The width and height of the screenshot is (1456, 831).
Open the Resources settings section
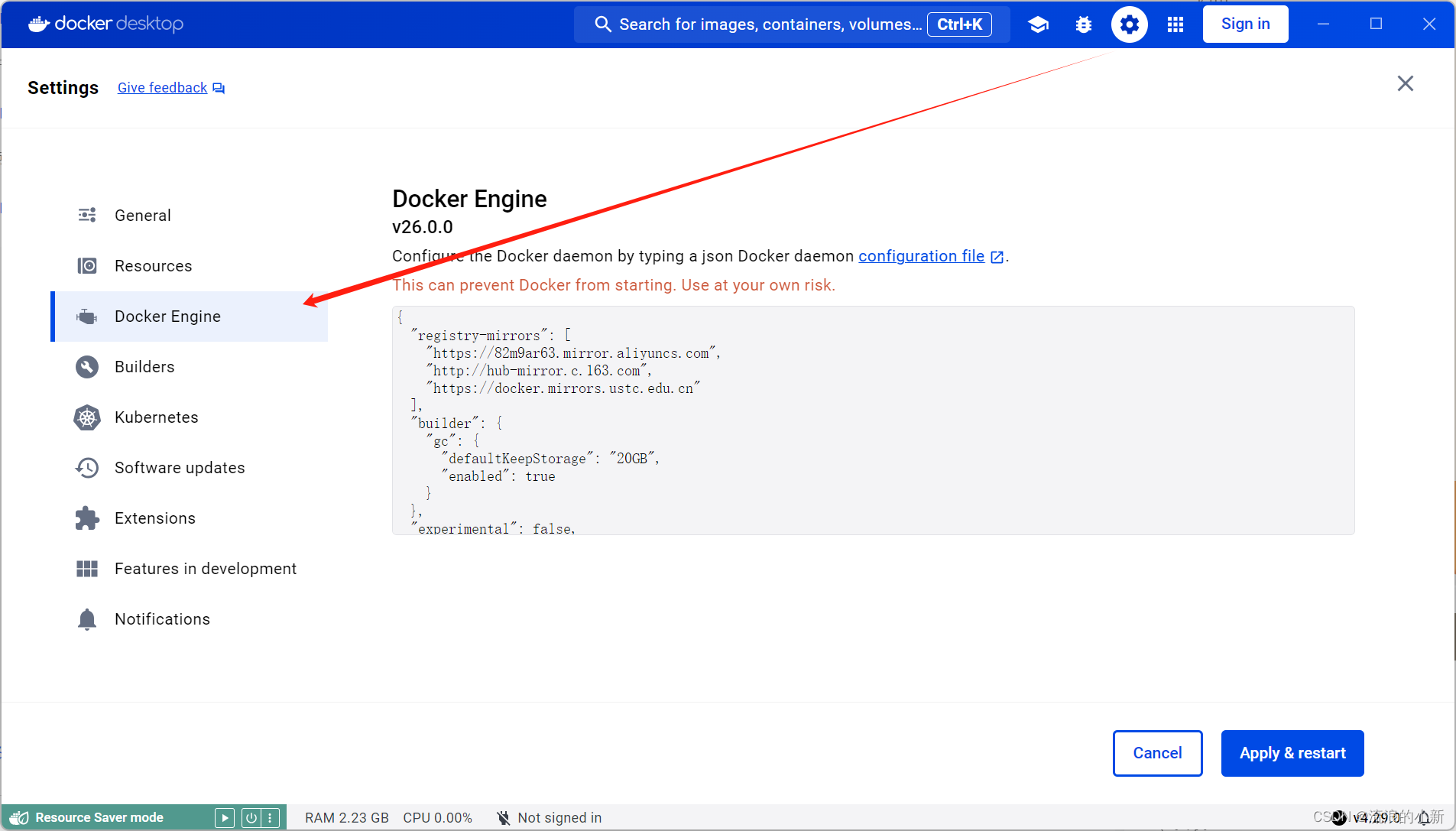[x=153, y=266]
